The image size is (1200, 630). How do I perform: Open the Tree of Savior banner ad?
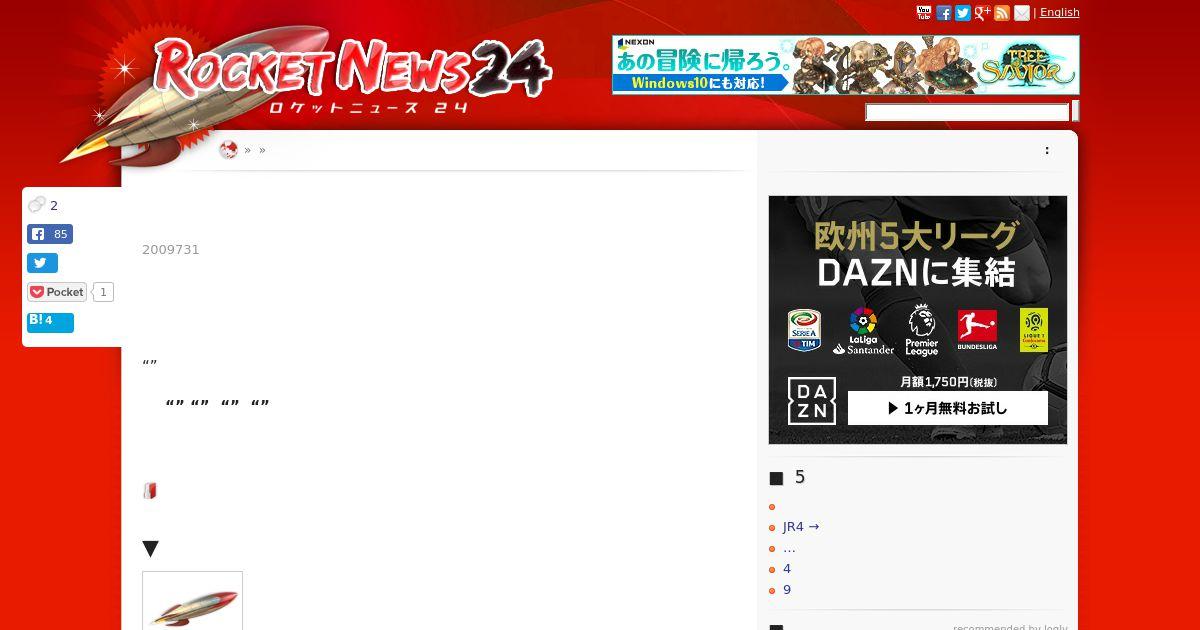point(846,65)
